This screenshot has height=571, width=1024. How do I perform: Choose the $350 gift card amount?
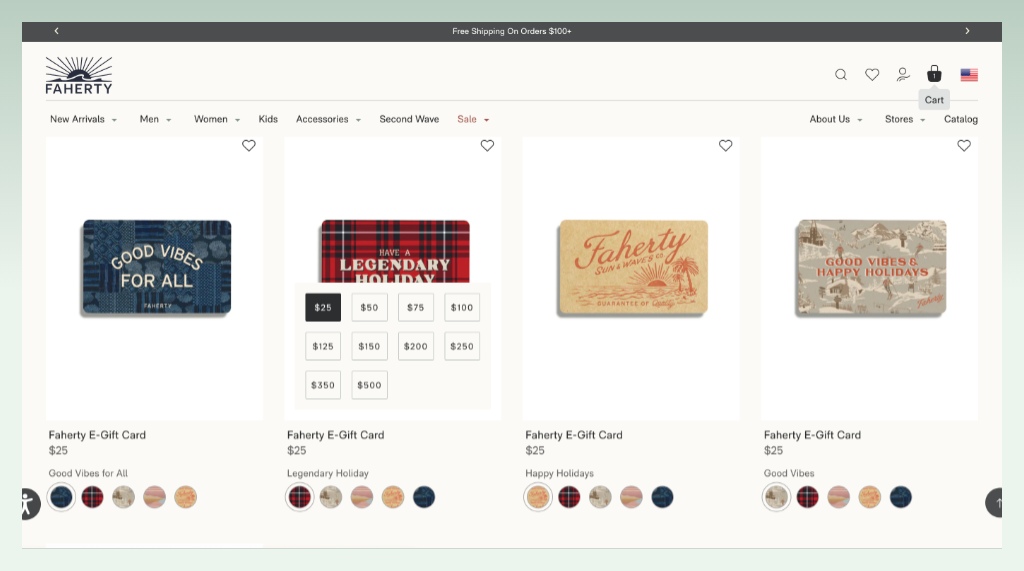coord(323,385)
